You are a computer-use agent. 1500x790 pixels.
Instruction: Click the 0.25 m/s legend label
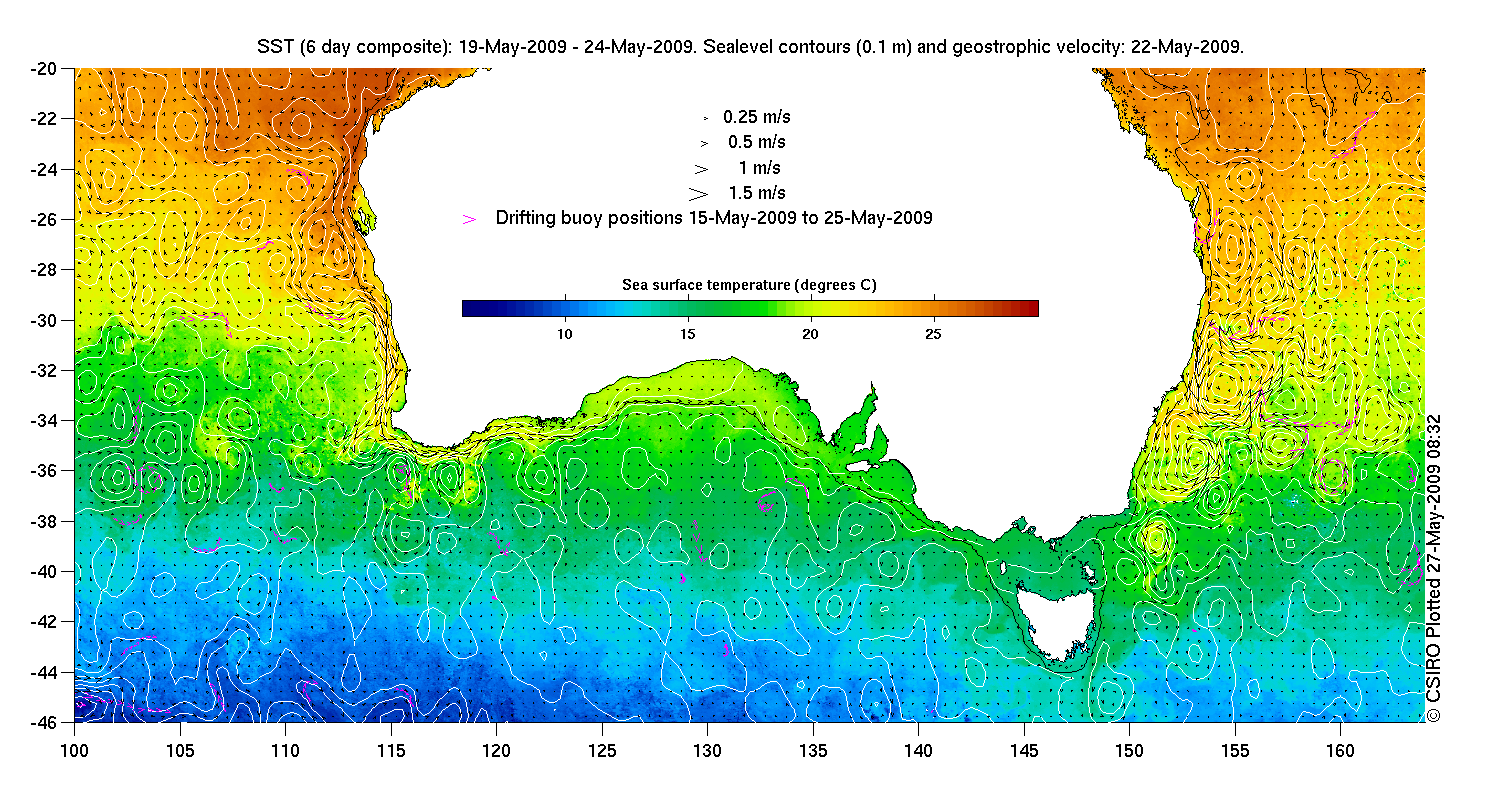[x=757, y=117]
